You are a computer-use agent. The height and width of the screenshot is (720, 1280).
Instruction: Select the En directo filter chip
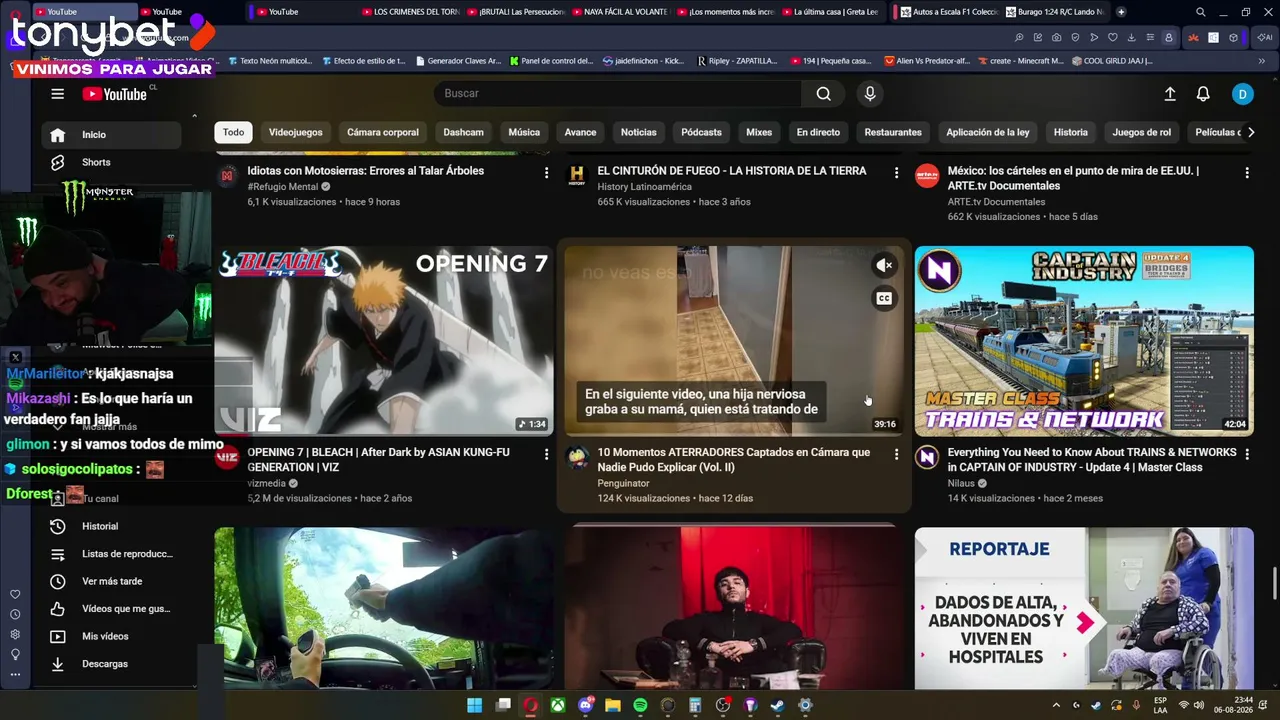click(818, 132)
